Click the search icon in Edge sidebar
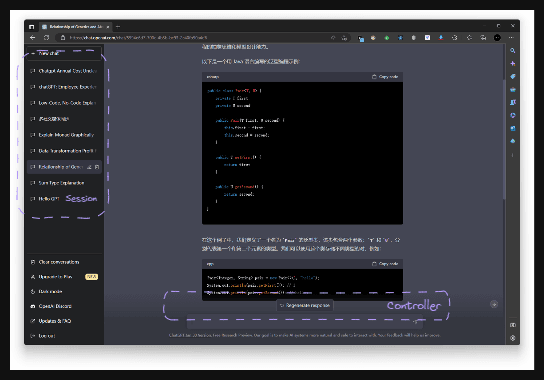 tap(512, 51)
